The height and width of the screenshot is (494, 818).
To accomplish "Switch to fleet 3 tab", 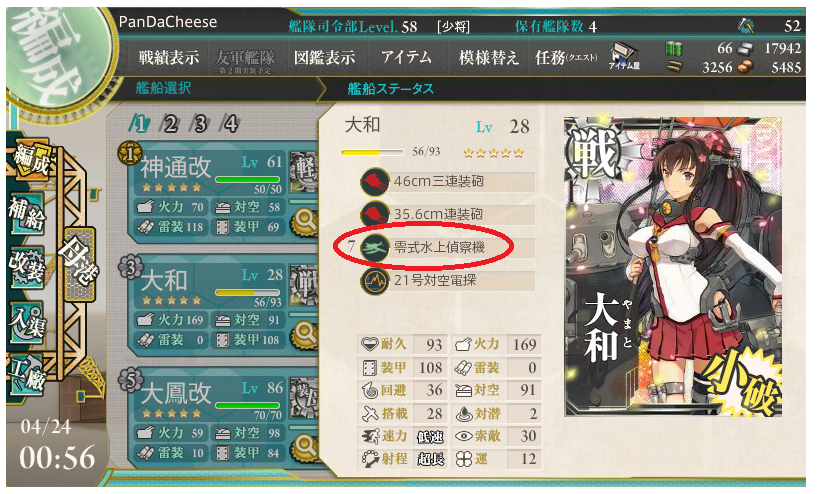I will click(x=200, y=124).
